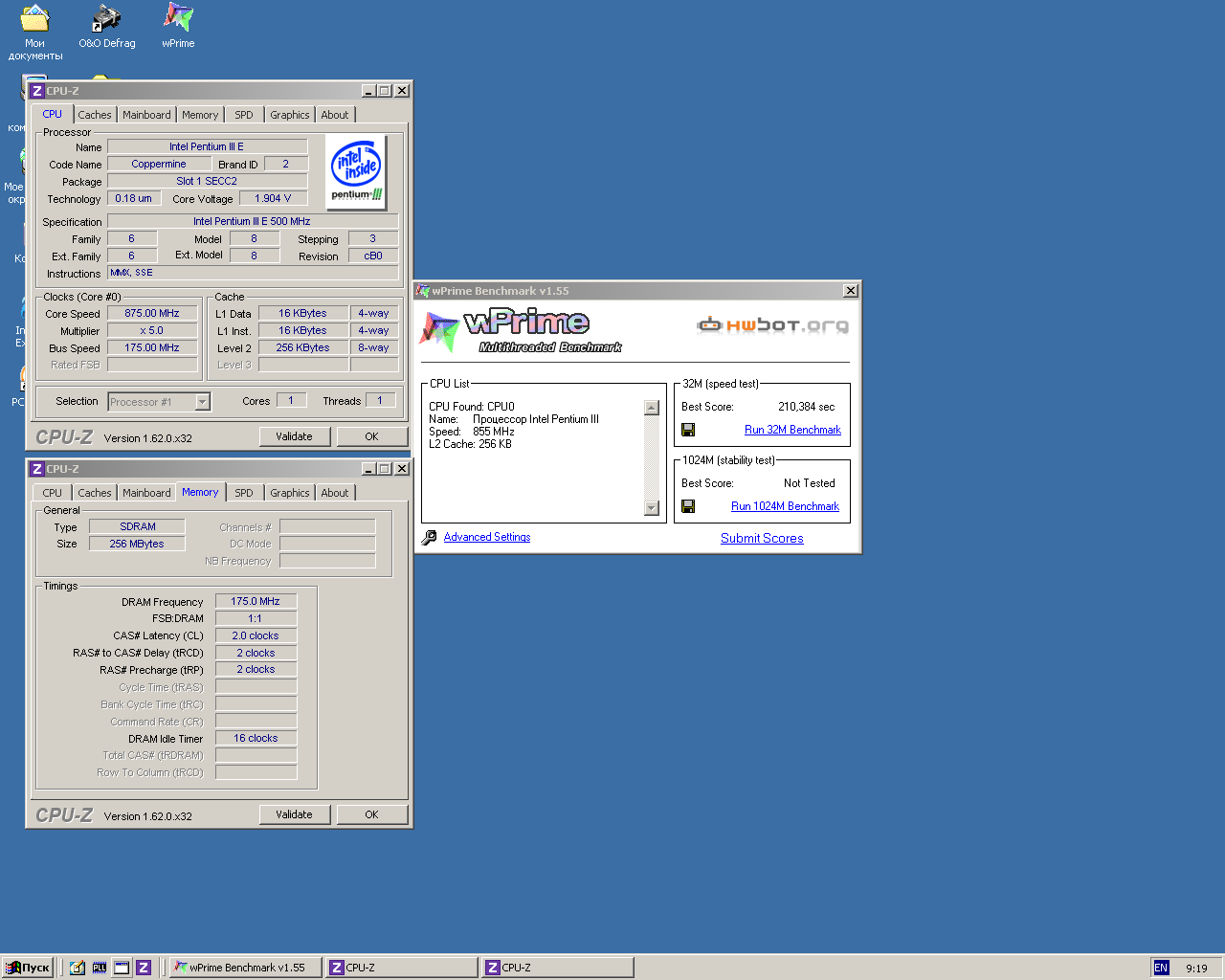
Task: Click the Level 2 cache value 256 KBytes
Action: coord(302,347)
